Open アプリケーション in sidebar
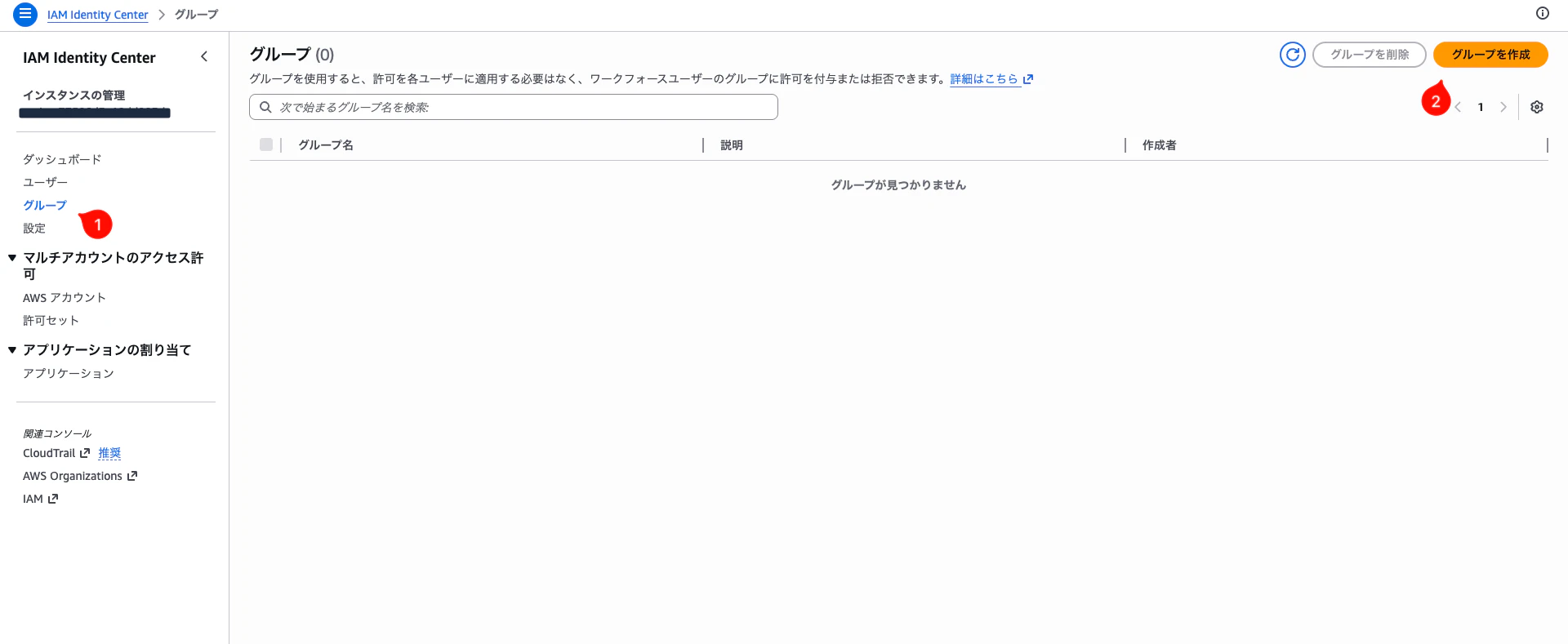 point(69,373)
